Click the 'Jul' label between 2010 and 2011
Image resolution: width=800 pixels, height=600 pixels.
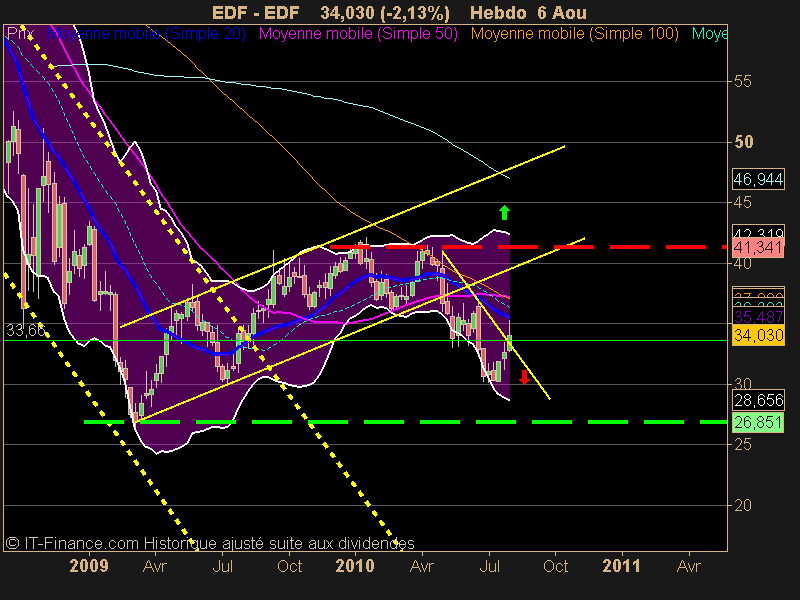(x=490, y=566)
